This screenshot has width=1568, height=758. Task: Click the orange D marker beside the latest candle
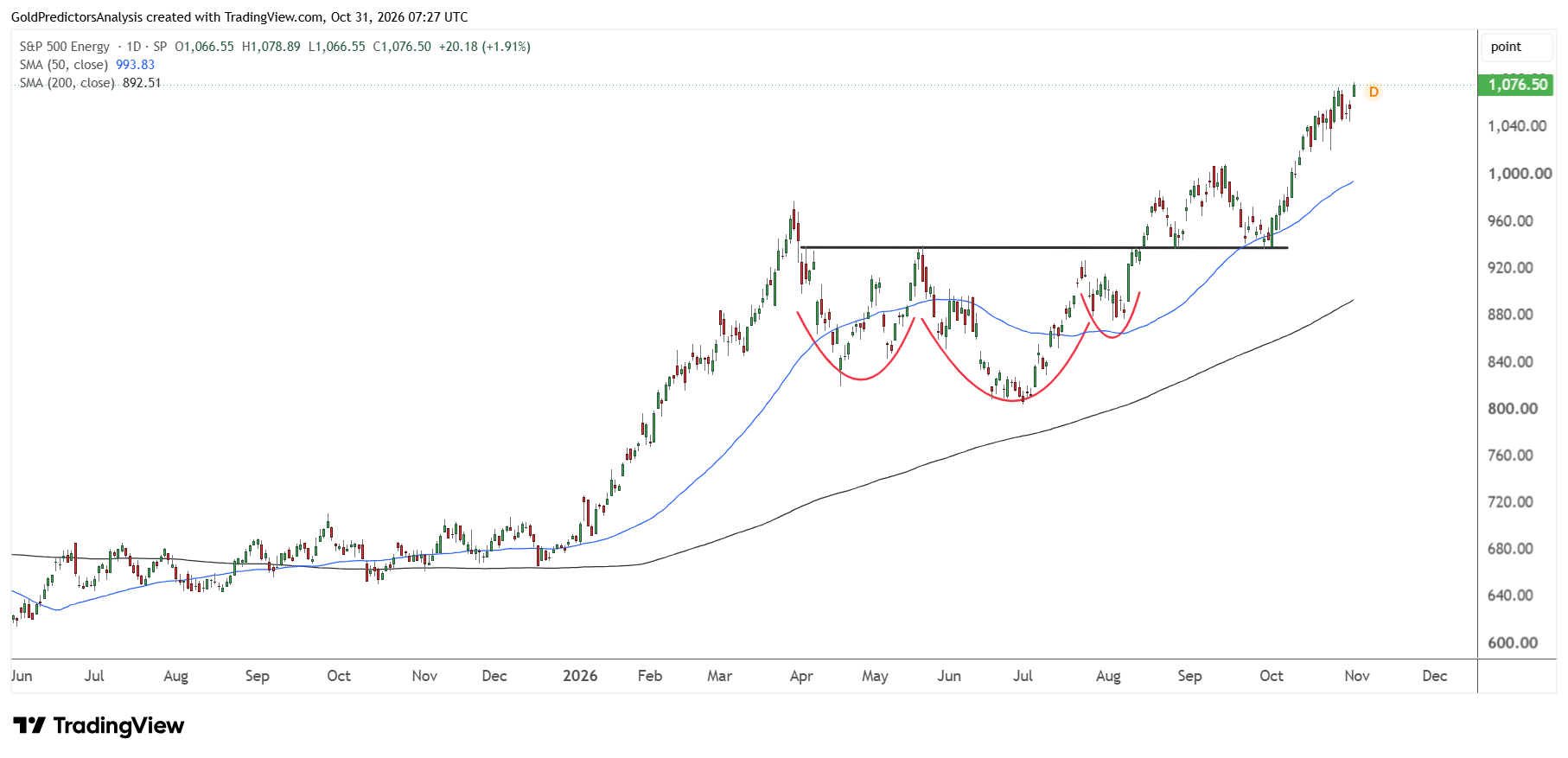pyautogui.click(x=1374, y=92)
